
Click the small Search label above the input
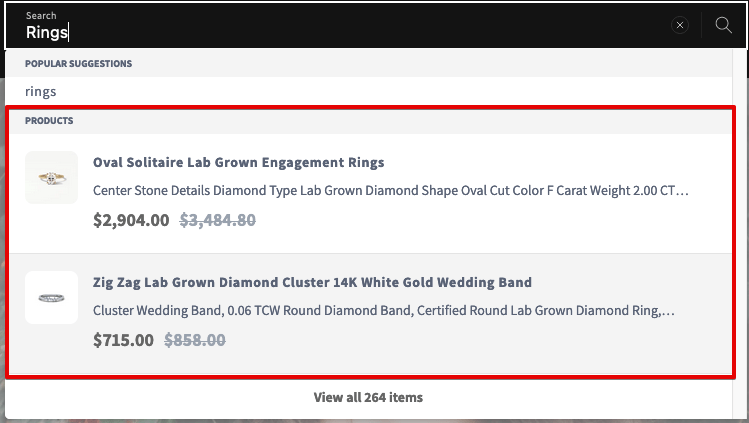[x=41, y=15]
